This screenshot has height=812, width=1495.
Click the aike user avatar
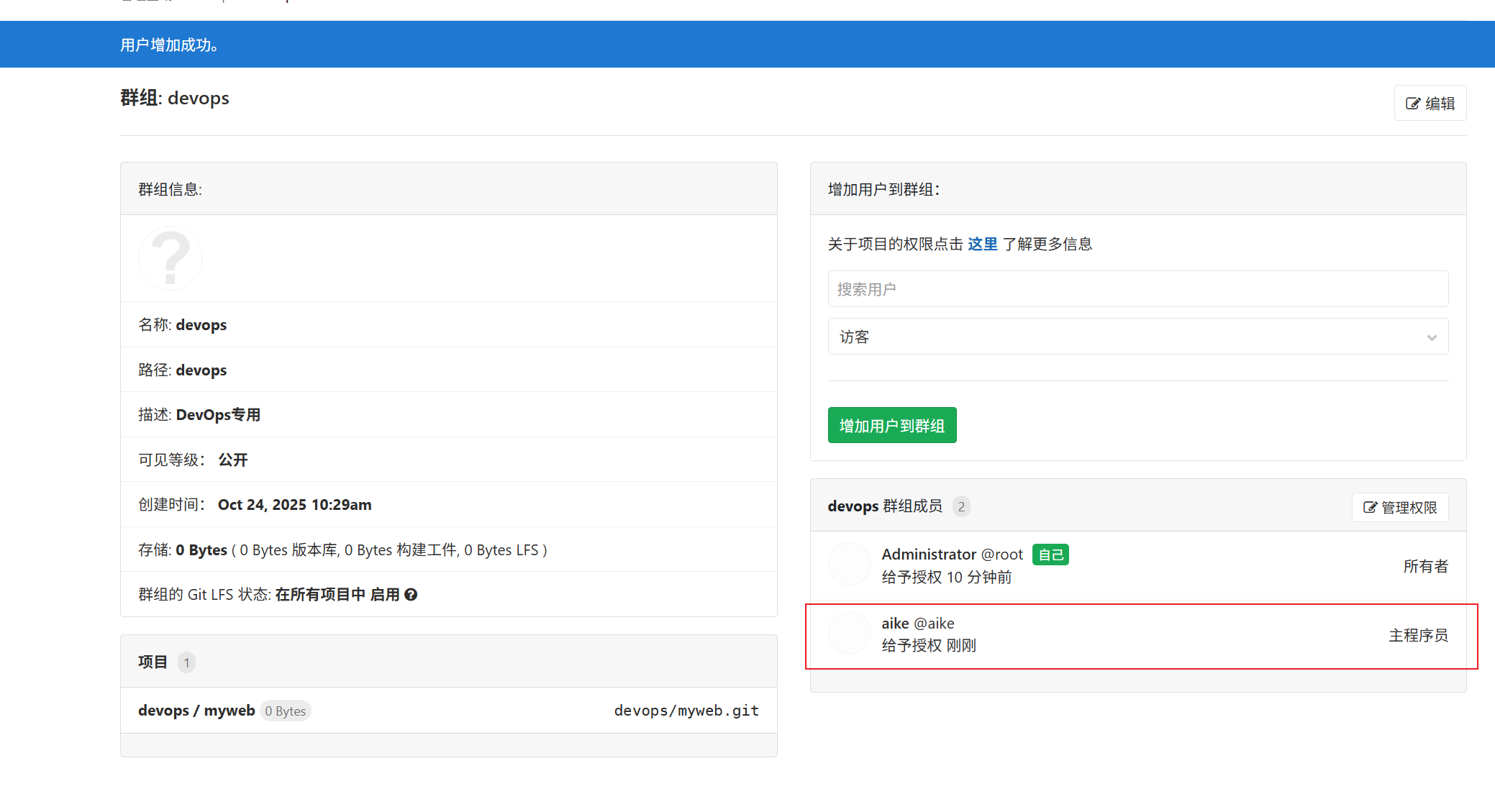[850, 634]
